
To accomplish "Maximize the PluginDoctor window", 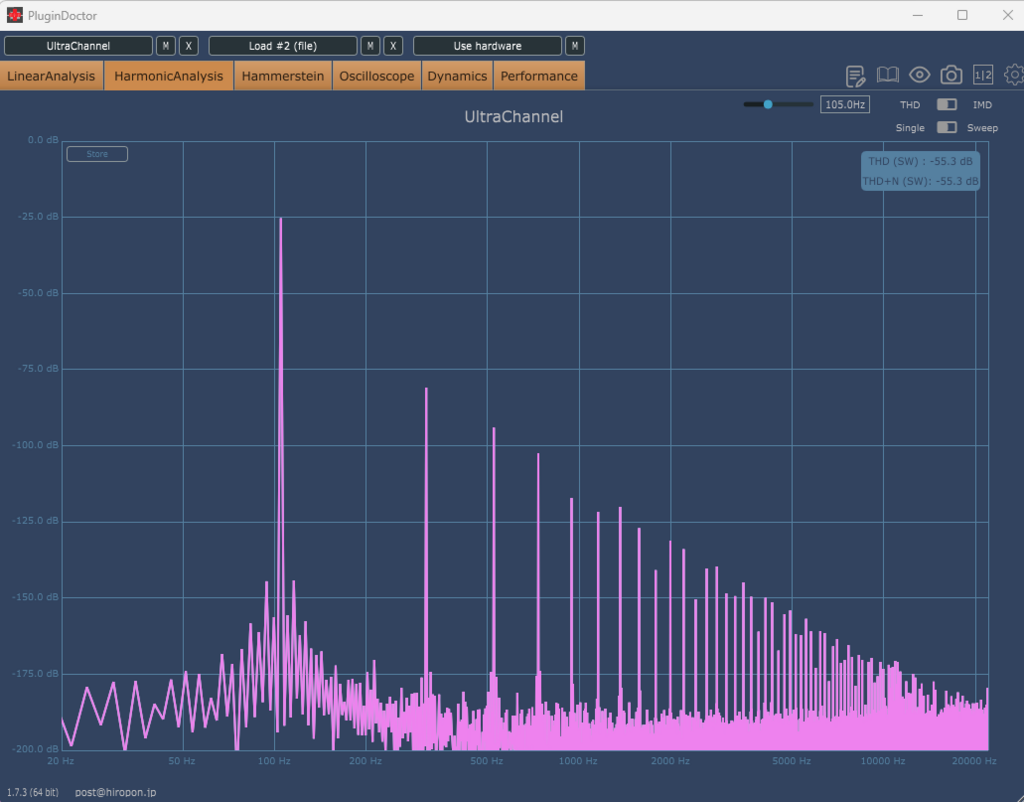I will point(962,15).
